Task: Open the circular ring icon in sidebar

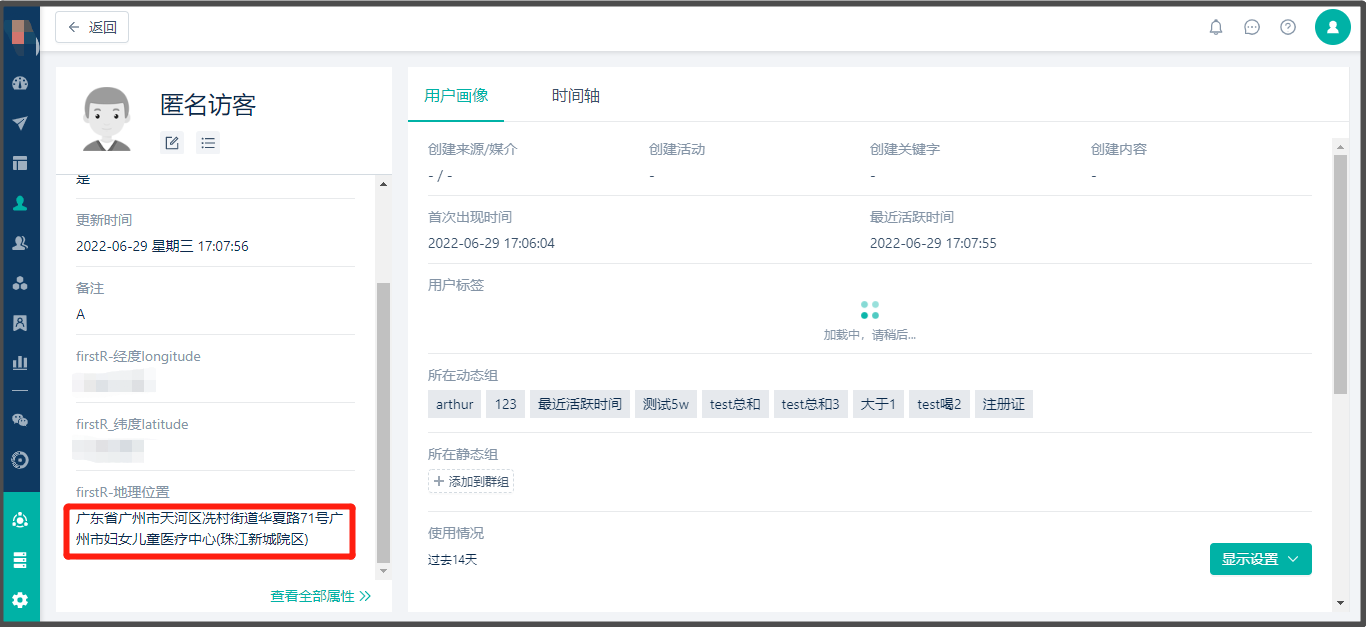Action: coord(20,460)
